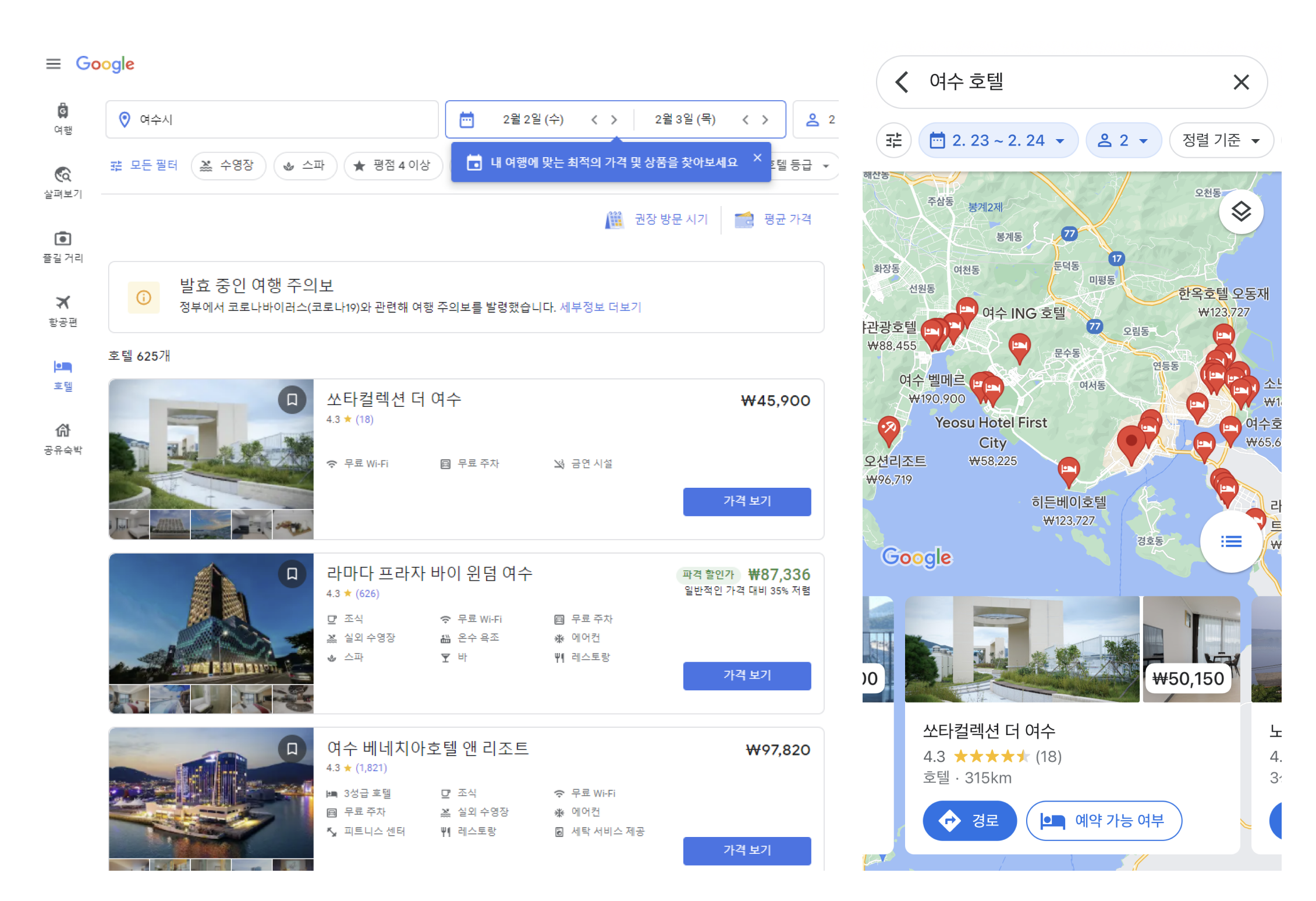Click the travel advisory info icon
This screenshot has height=901, width=1316.
coord(144,297)
